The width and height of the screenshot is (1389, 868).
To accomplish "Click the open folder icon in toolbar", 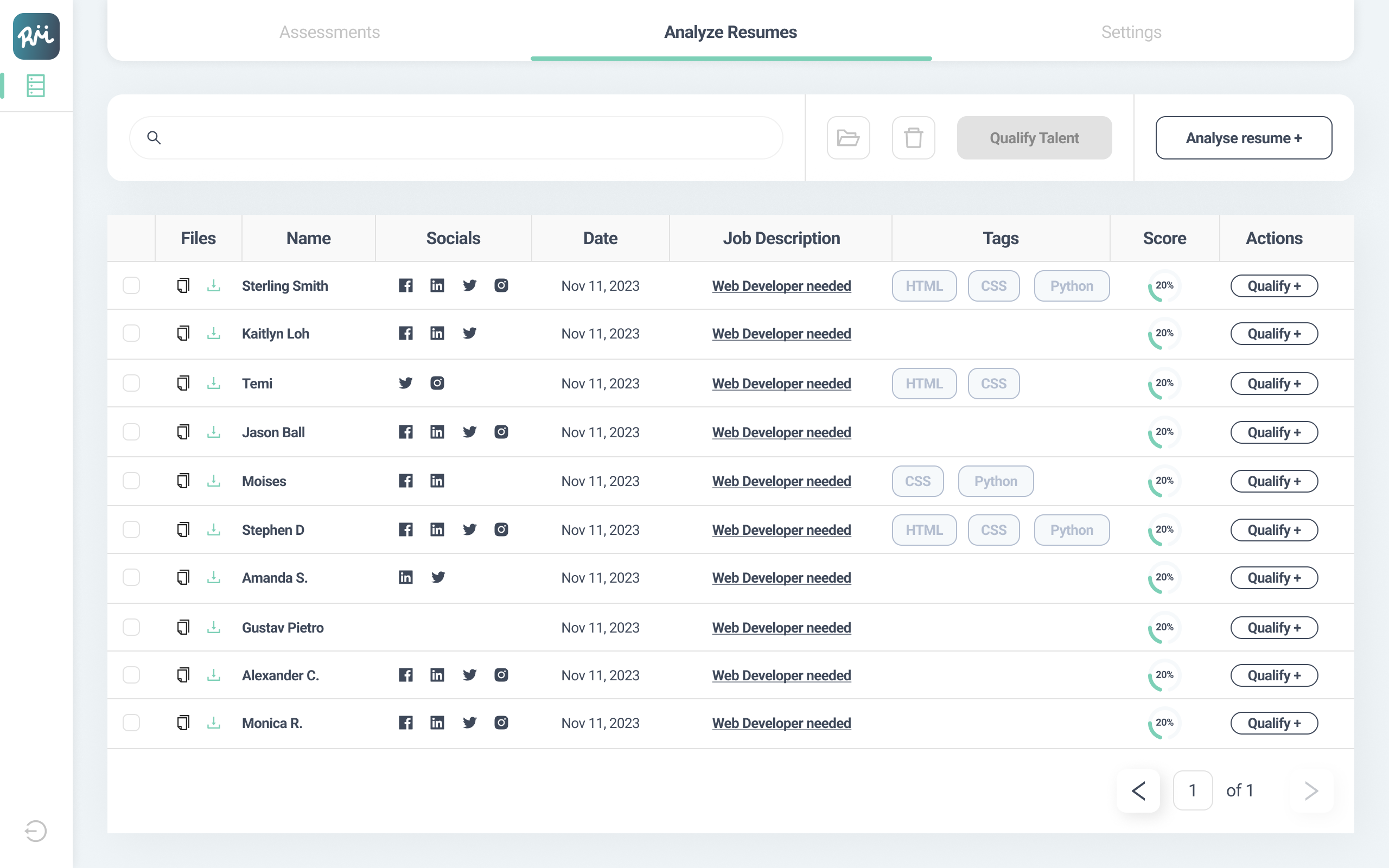I will 848,138.
